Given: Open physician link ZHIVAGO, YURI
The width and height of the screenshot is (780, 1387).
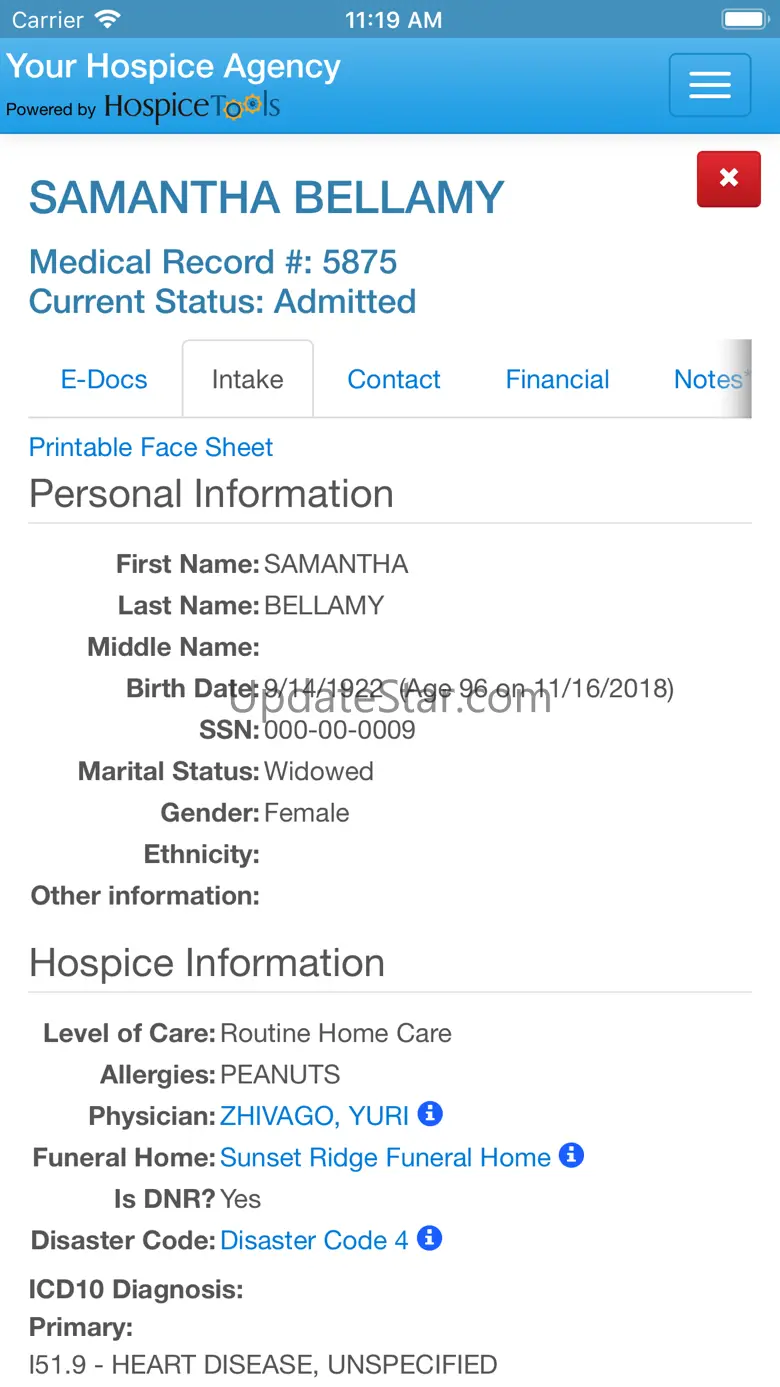Looking at the screenshot, I should coord(314,1116).
